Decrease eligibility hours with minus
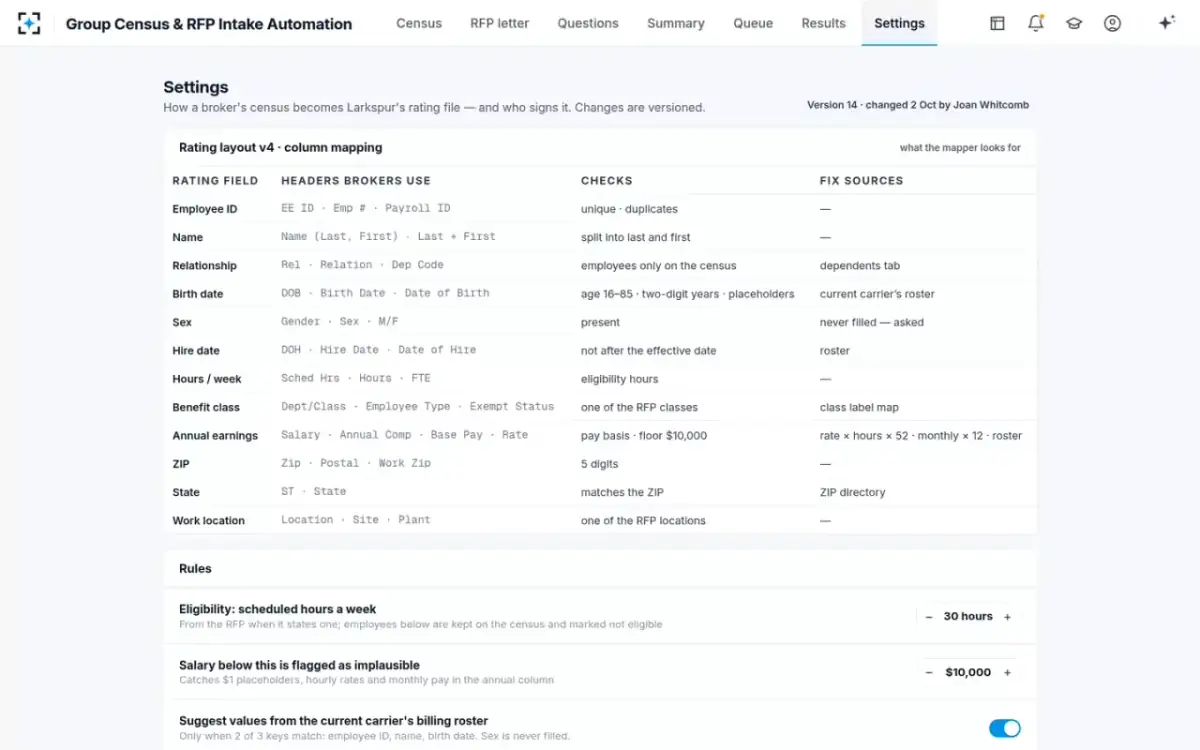Screen dimensions: 1200x750 click(x=929, y=617)
